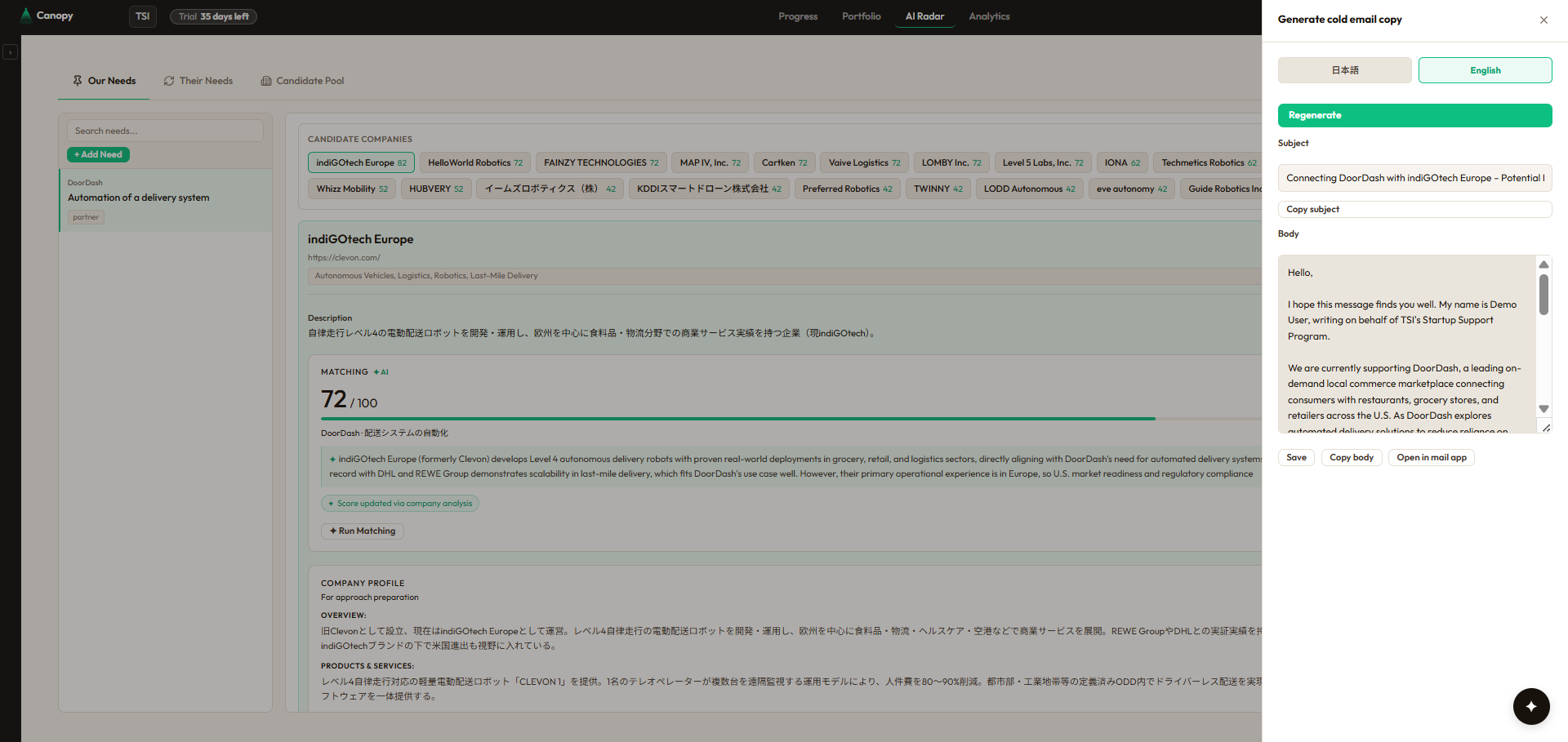Click the matching score progress bar
The height and width of the screenshot is (742, 1568).
coord(791,419)
